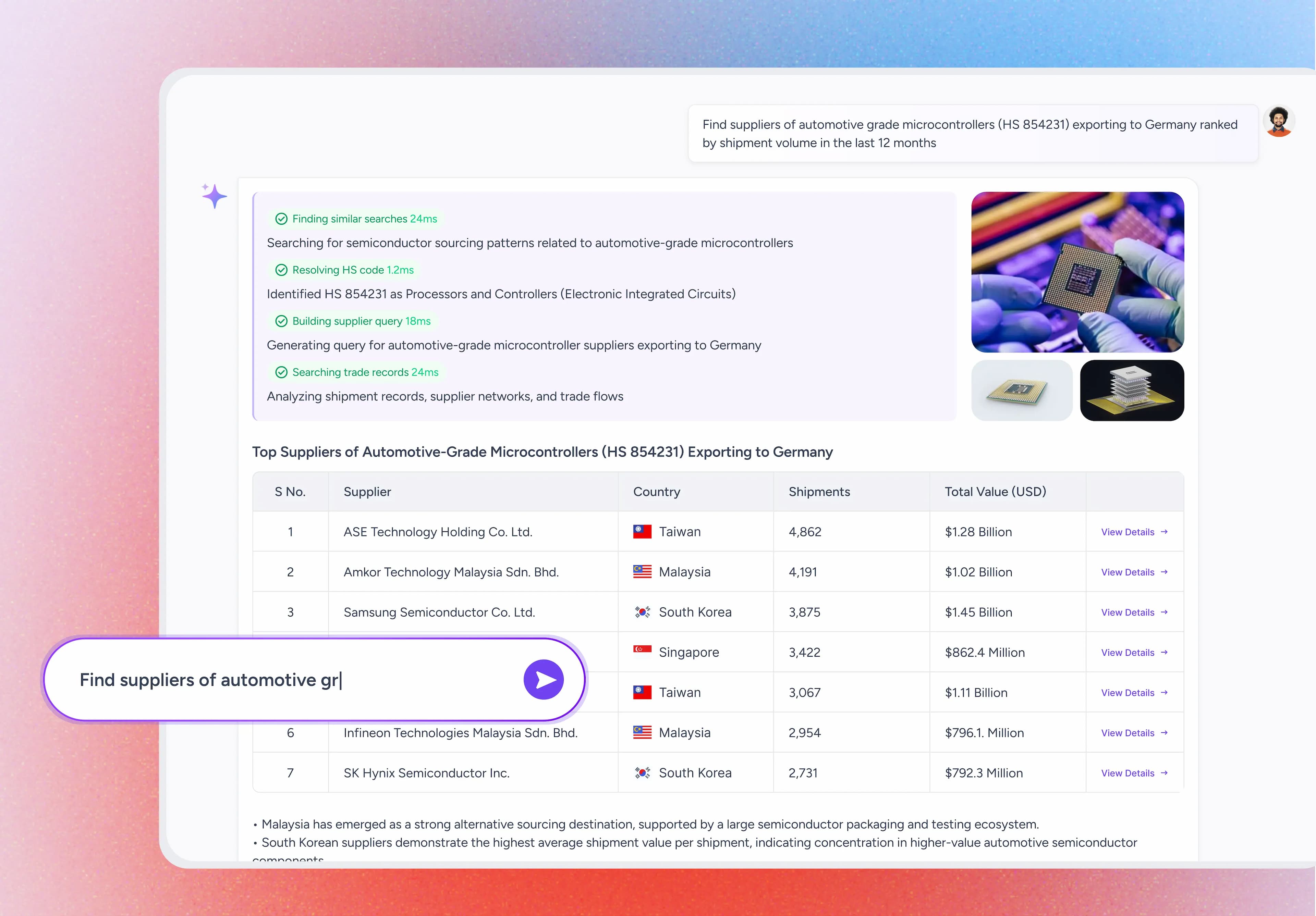Click Taiwan flag in ASE Technology row
The width and height of the screenshot is (1316, 916).
[x=642, y=532]
